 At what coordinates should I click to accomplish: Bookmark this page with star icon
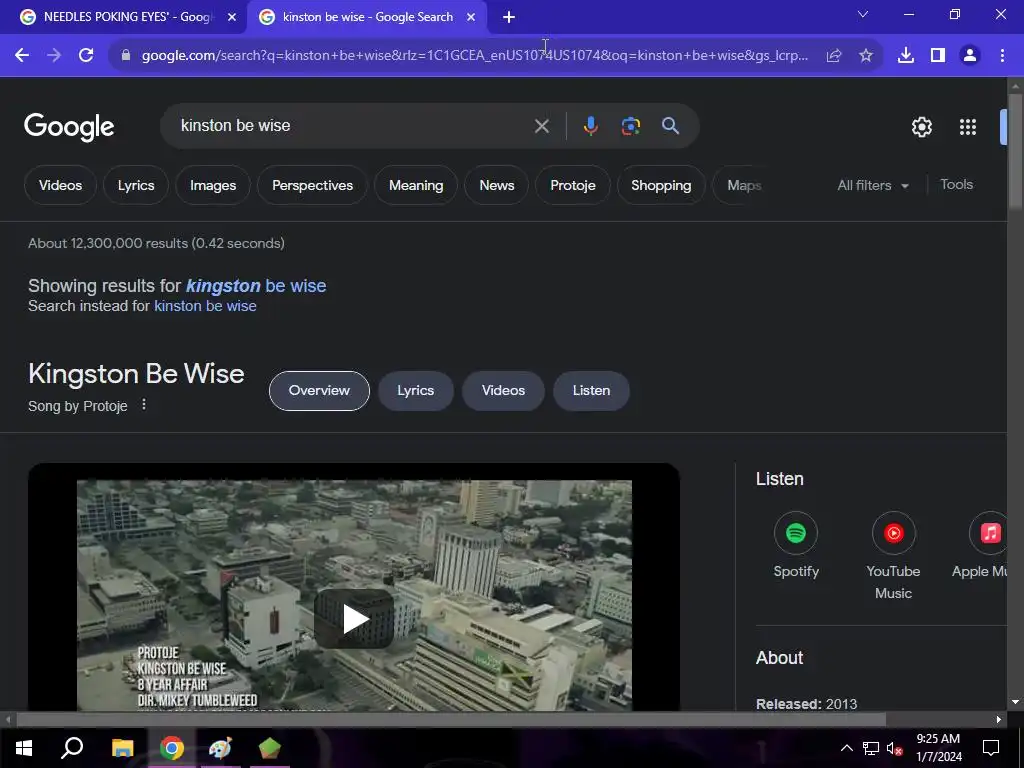866,56
